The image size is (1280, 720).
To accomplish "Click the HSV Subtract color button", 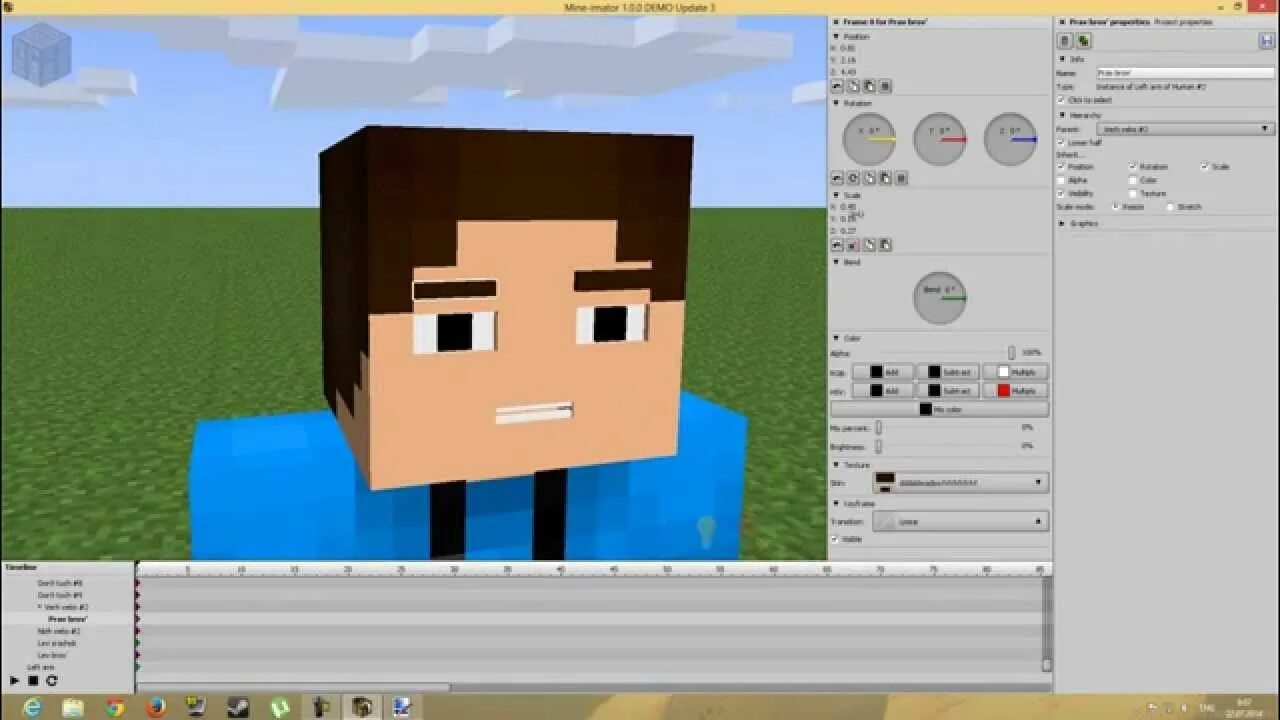I will 948,390.
